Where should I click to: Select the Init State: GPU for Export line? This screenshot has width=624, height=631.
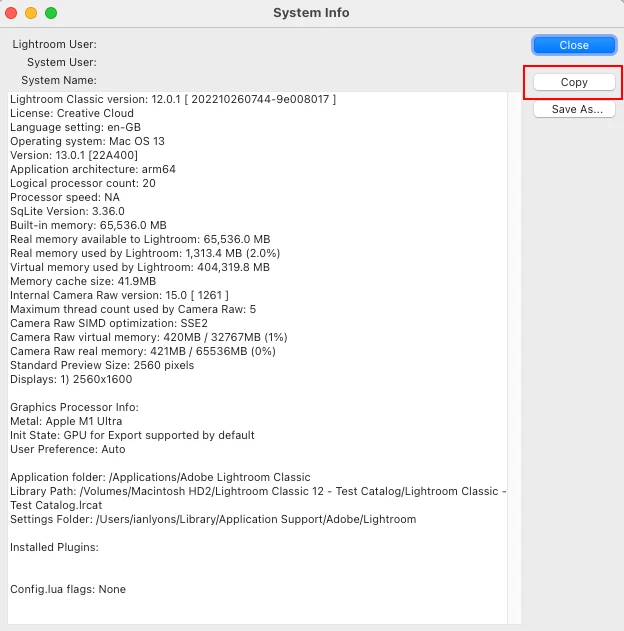[132, 435]
